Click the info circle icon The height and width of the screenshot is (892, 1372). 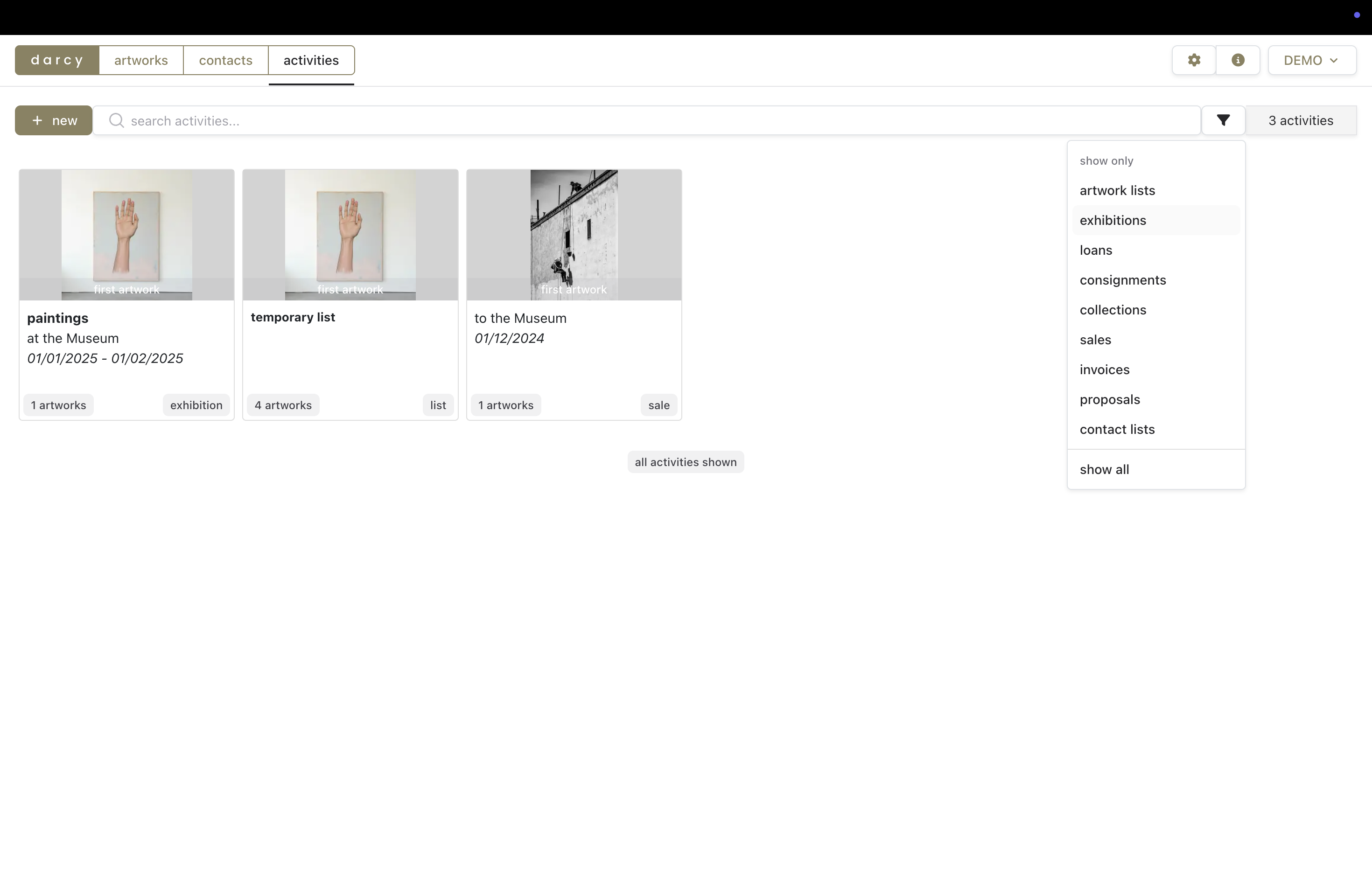click(1238, 60)
